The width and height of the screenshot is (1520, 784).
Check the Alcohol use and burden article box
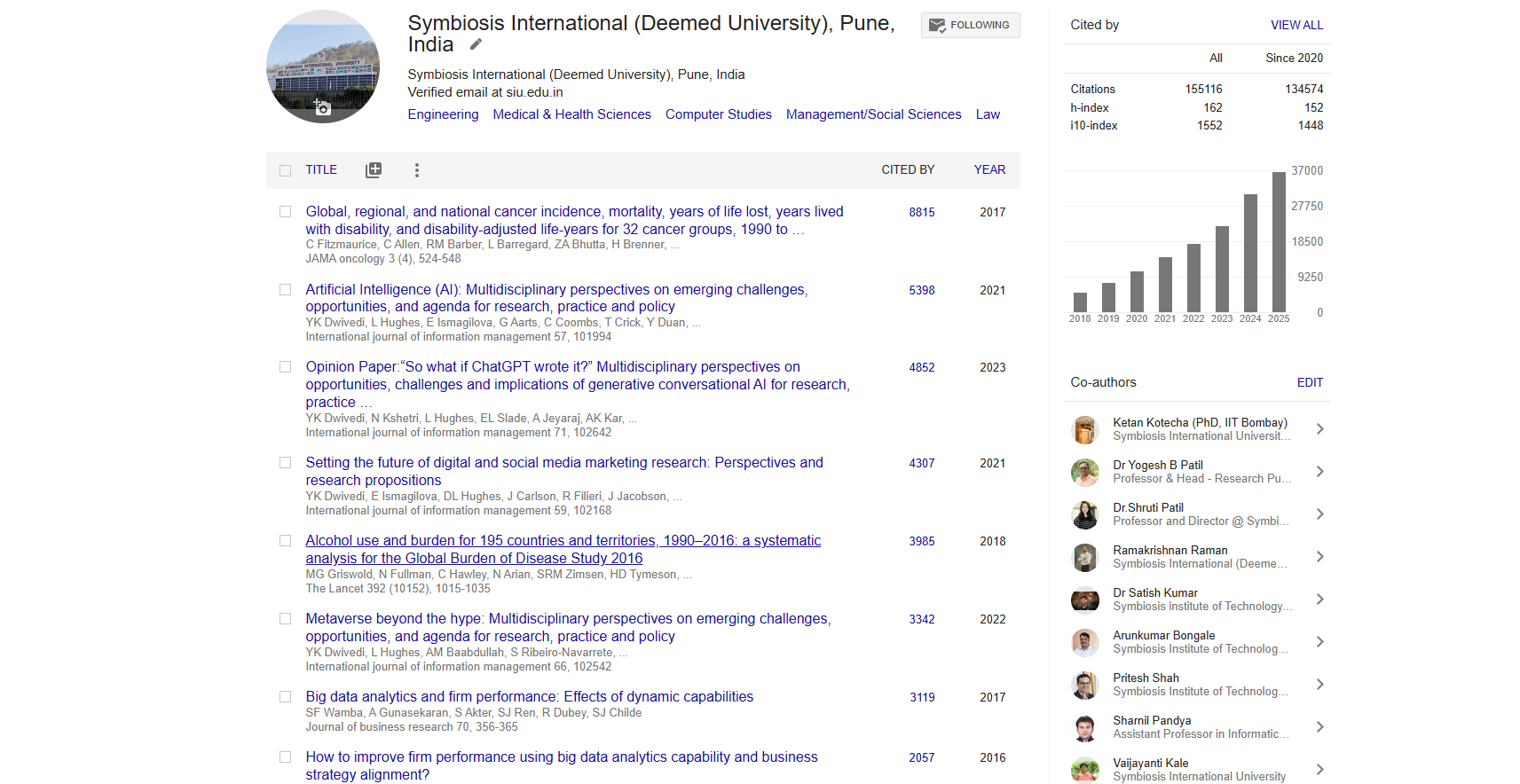[285, 541]
